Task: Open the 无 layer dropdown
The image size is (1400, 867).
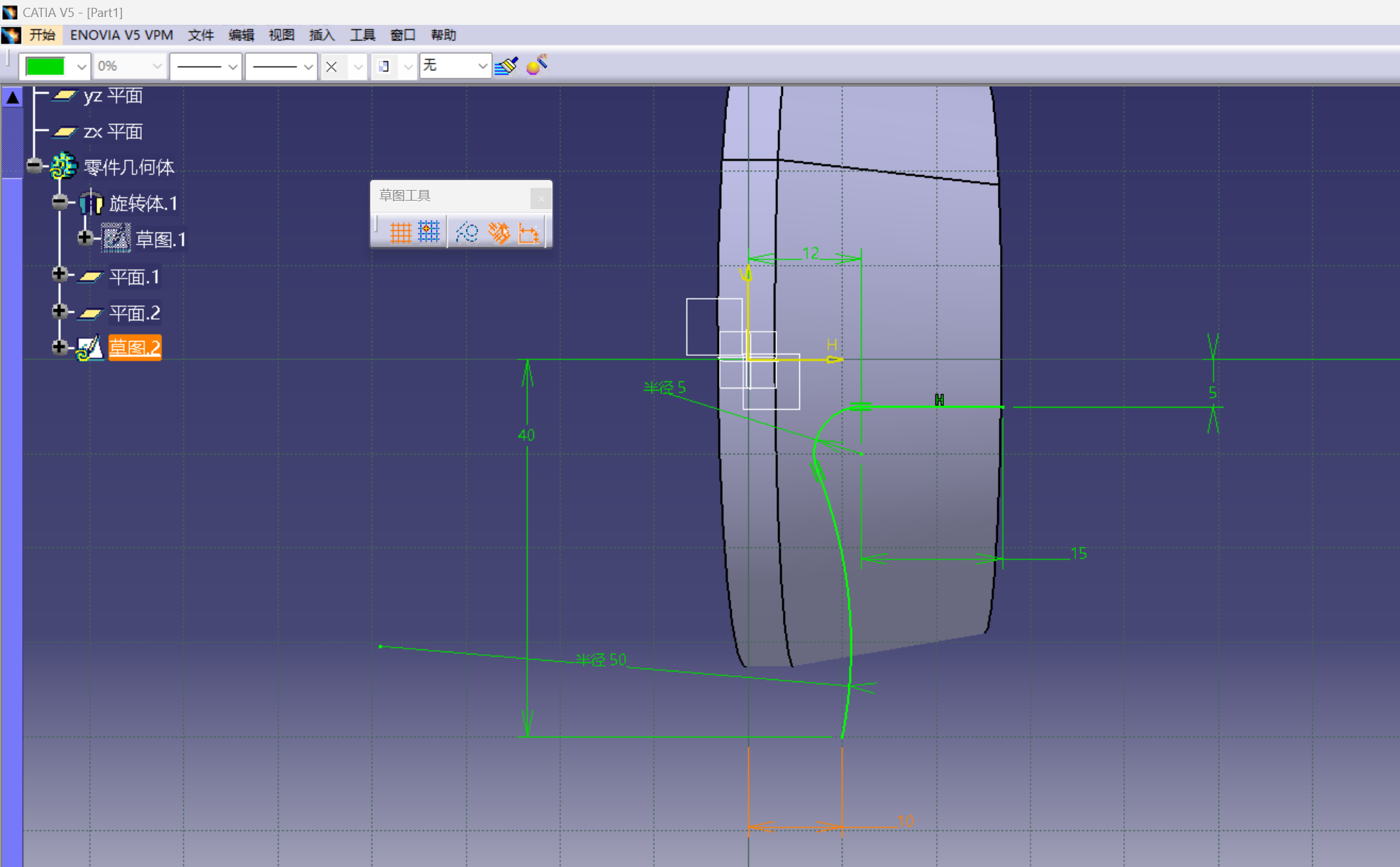Action: coord(482,67)
